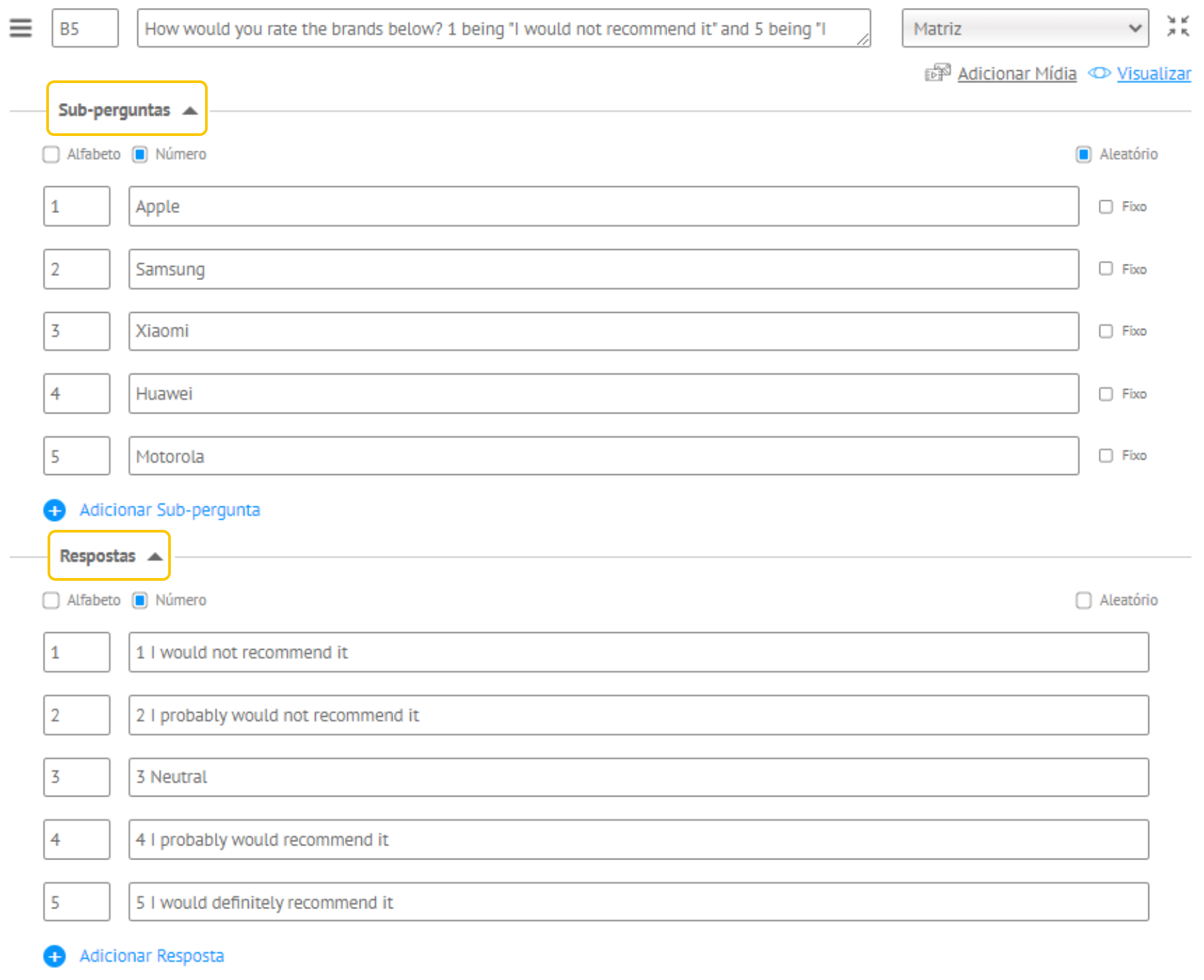Click the B5 question code field
1204x980 pixels.
pyautogui.click(x=85, y=28)
